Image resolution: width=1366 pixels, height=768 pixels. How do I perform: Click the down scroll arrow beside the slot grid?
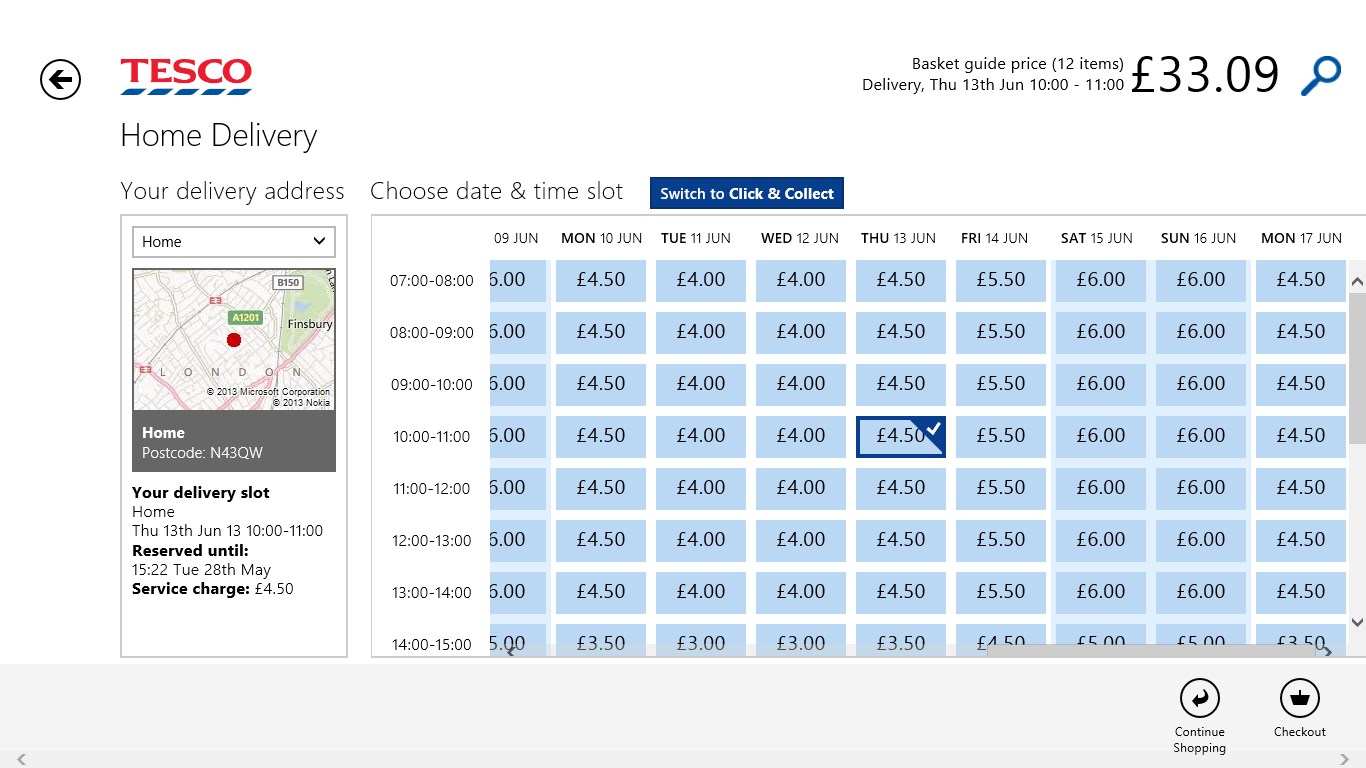[x=1357, y=621]
